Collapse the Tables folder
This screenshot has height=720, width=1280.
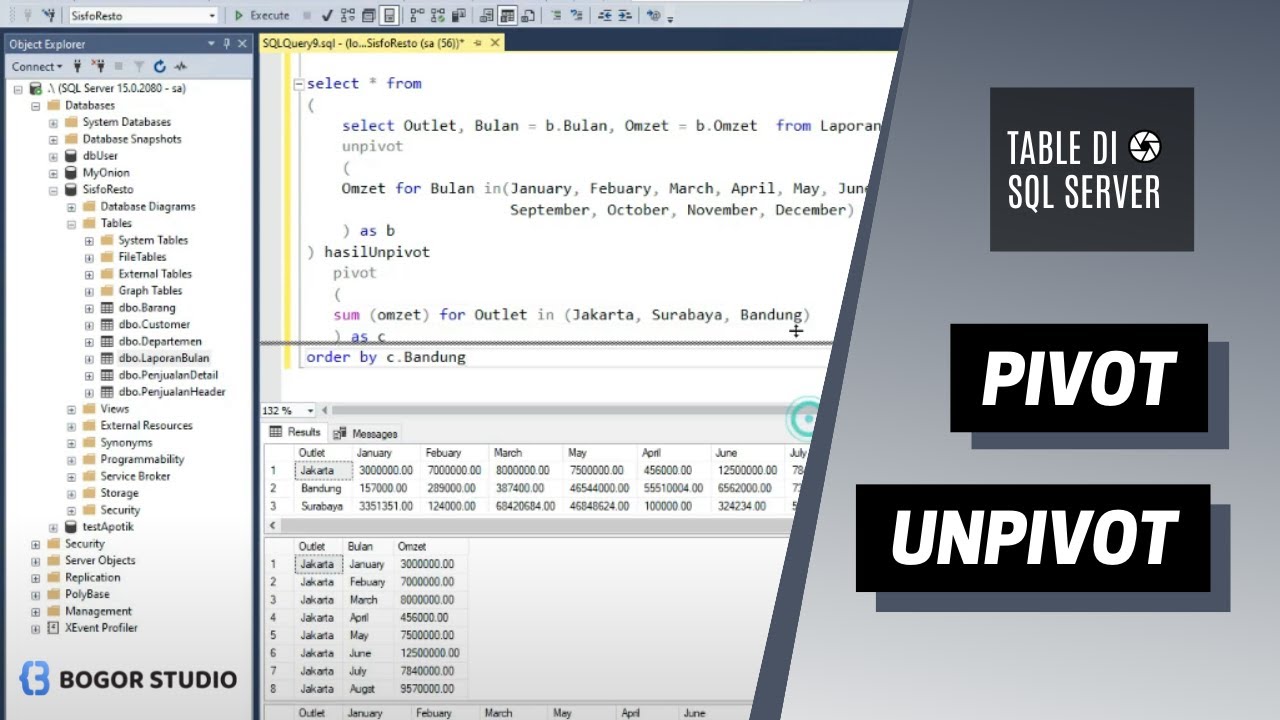click(x=71, y=223)
